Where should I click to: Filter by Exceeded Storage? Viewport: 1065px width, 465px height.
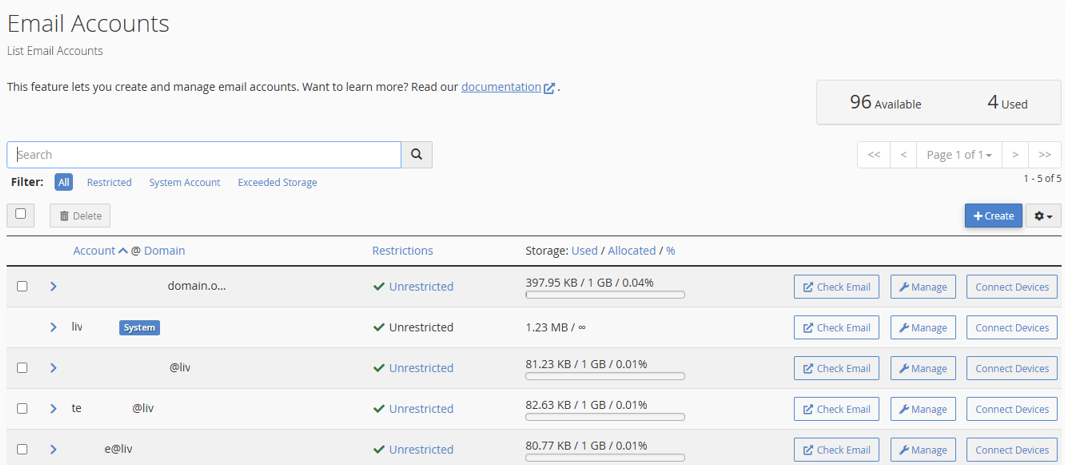click(x=277, y=183)
